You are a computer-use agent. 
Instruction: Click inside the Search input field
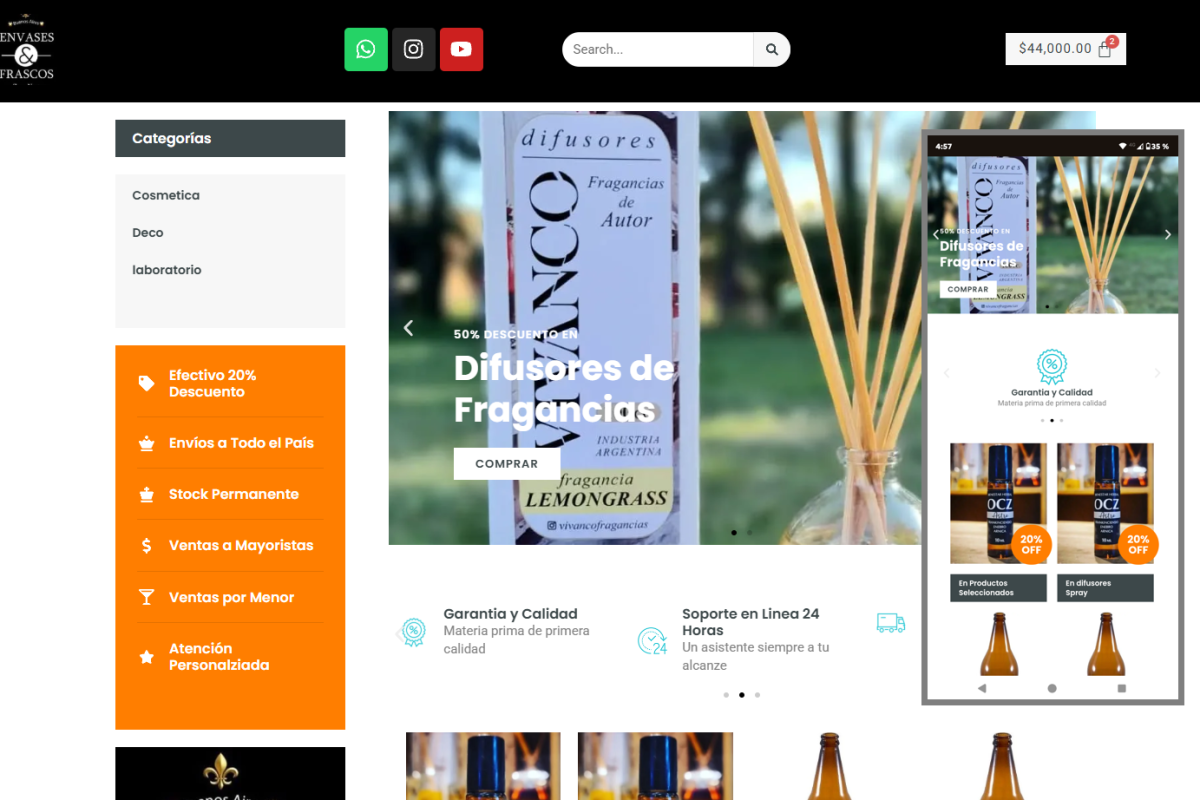tap(655, 48)
